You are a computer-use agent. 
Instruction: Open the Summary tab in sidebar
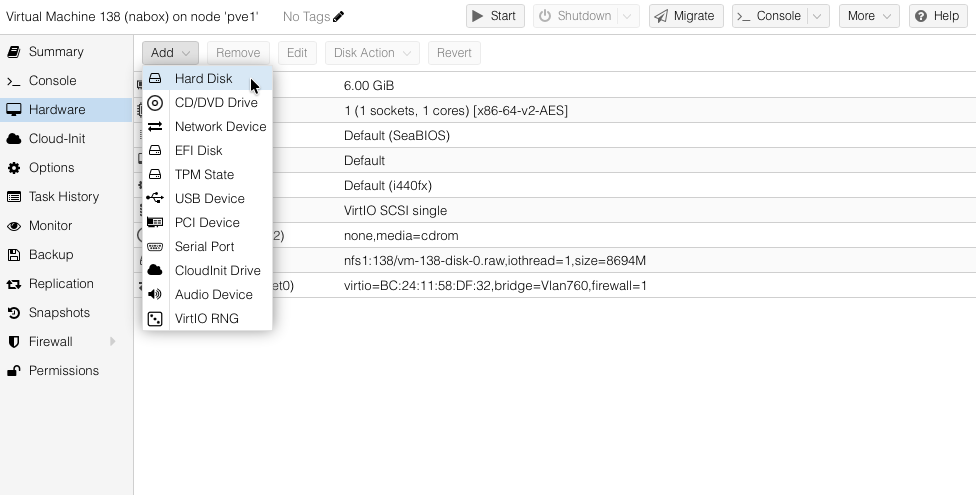click(66, 52)
